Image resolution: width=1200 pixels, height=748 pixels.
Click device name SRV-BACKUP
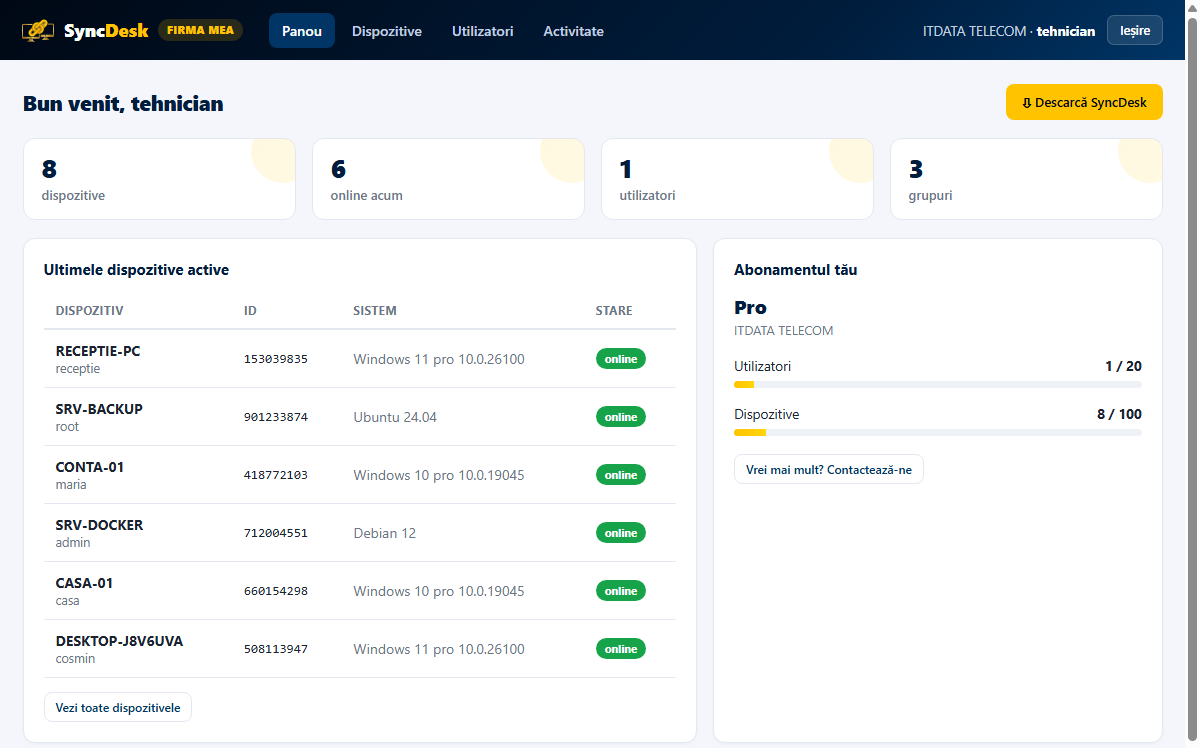99,409
